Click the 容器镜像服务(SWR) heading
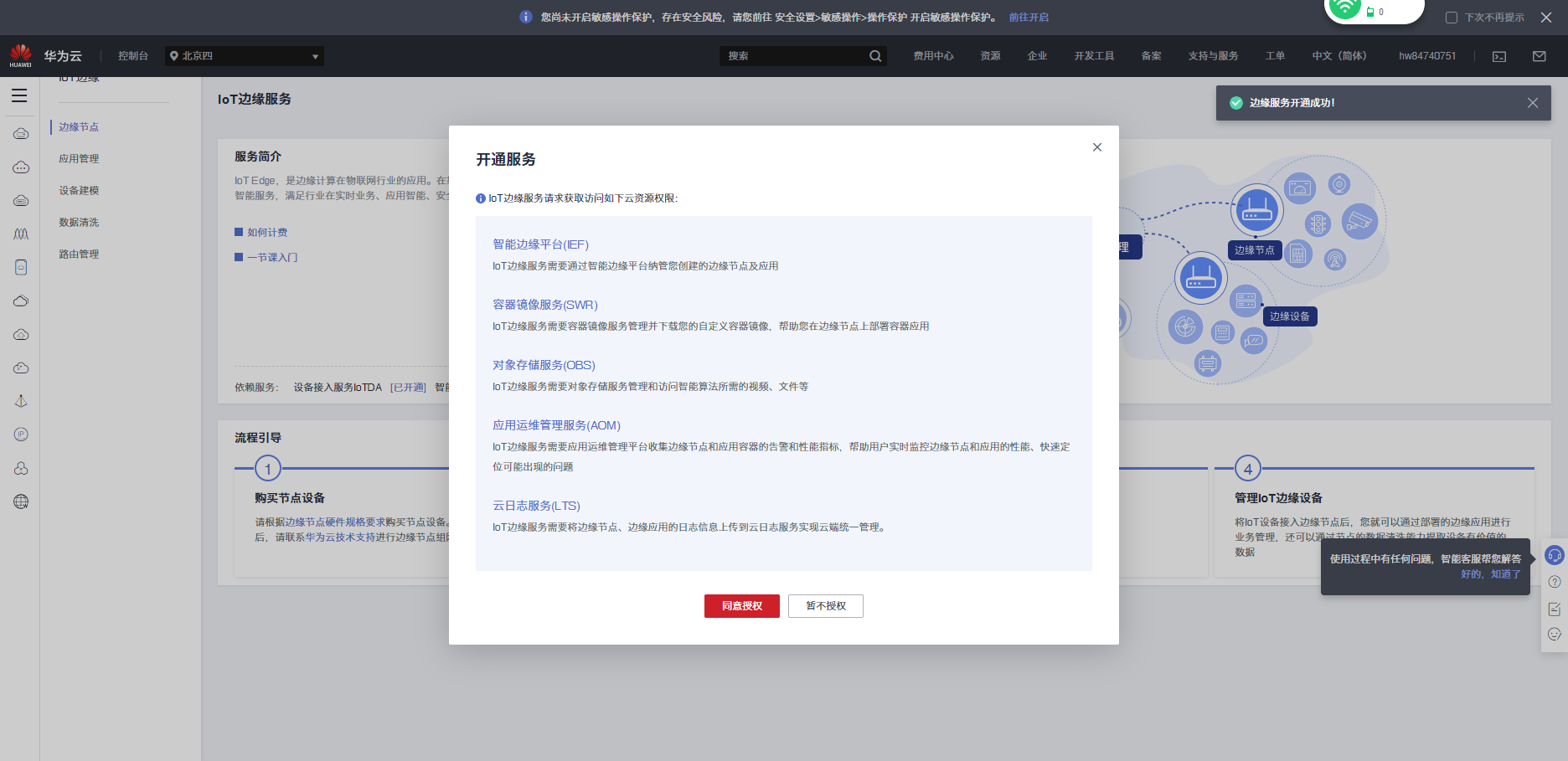Image resolution: width=1568 pixels, height=761 pixels. pyautogui.click(x=545, y=305)
